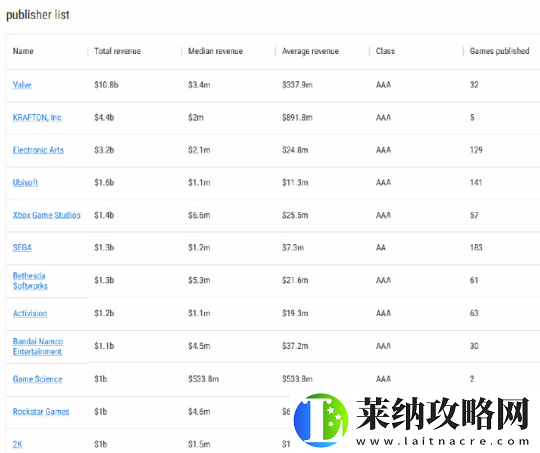This screenshot has height=453, width=540.
Task: Select Ubisoft's games published count 141
Action: coord(476,183)
